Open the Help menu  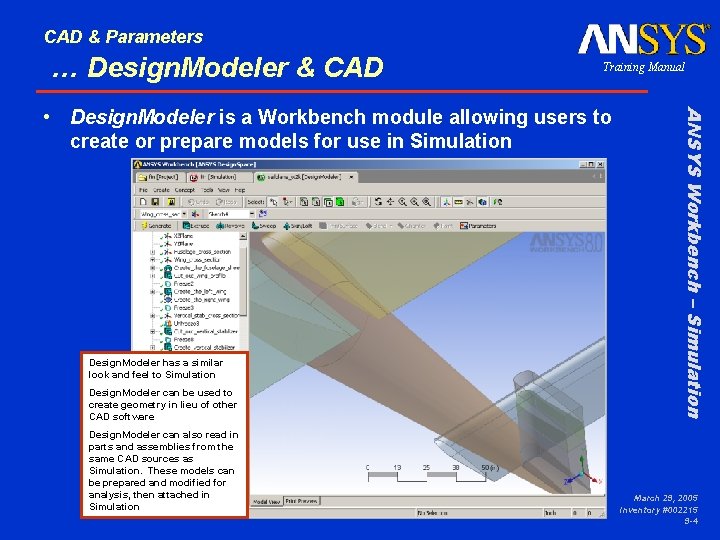[240, 190]
